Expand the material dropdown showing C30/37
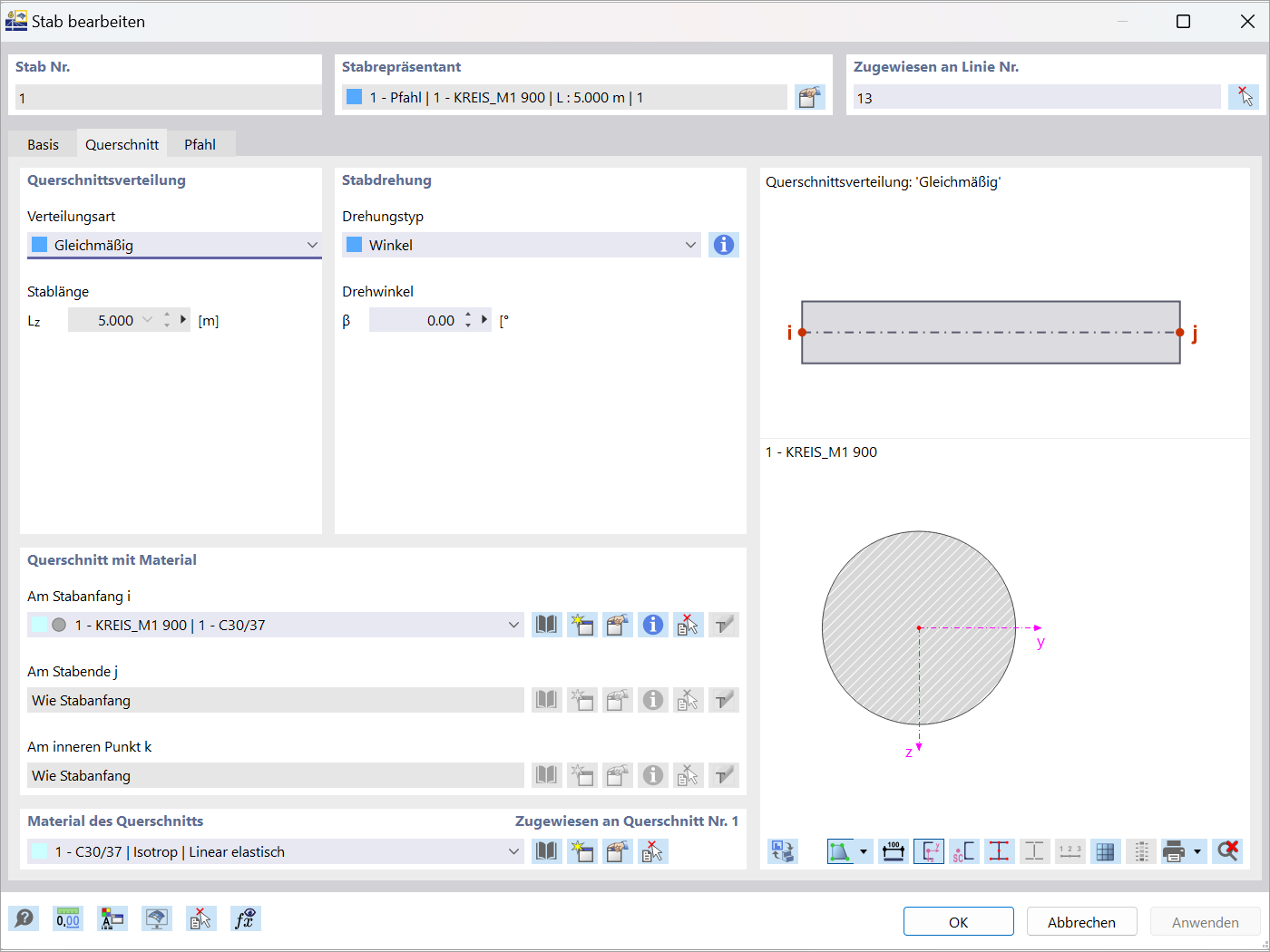1270x952 pixels. (513, 851)
